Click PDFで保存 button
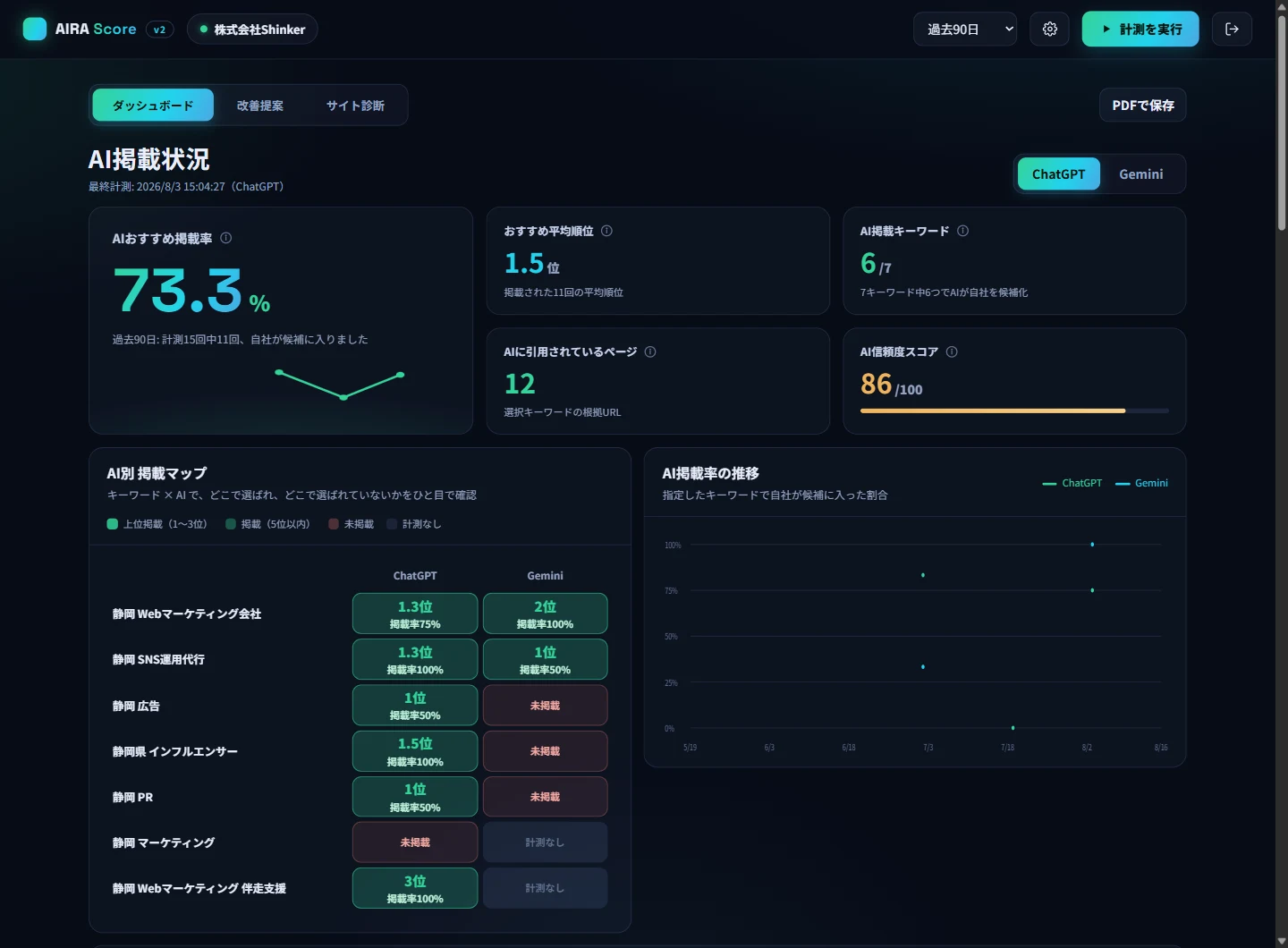The image size is (1288, 948). tap(1143, 106)
